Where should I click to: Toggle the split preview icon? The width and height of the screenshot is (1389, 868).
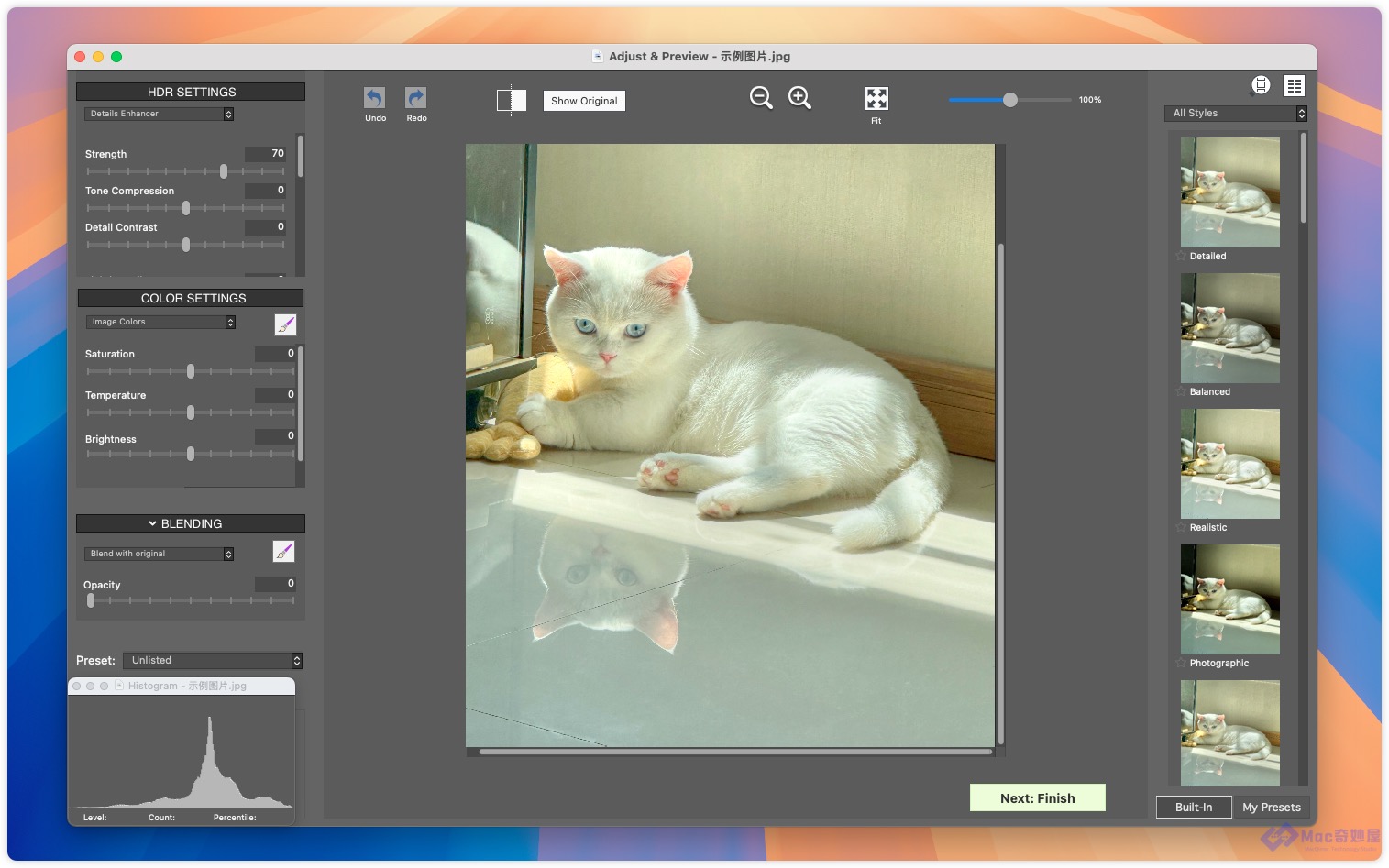[512, 100]
